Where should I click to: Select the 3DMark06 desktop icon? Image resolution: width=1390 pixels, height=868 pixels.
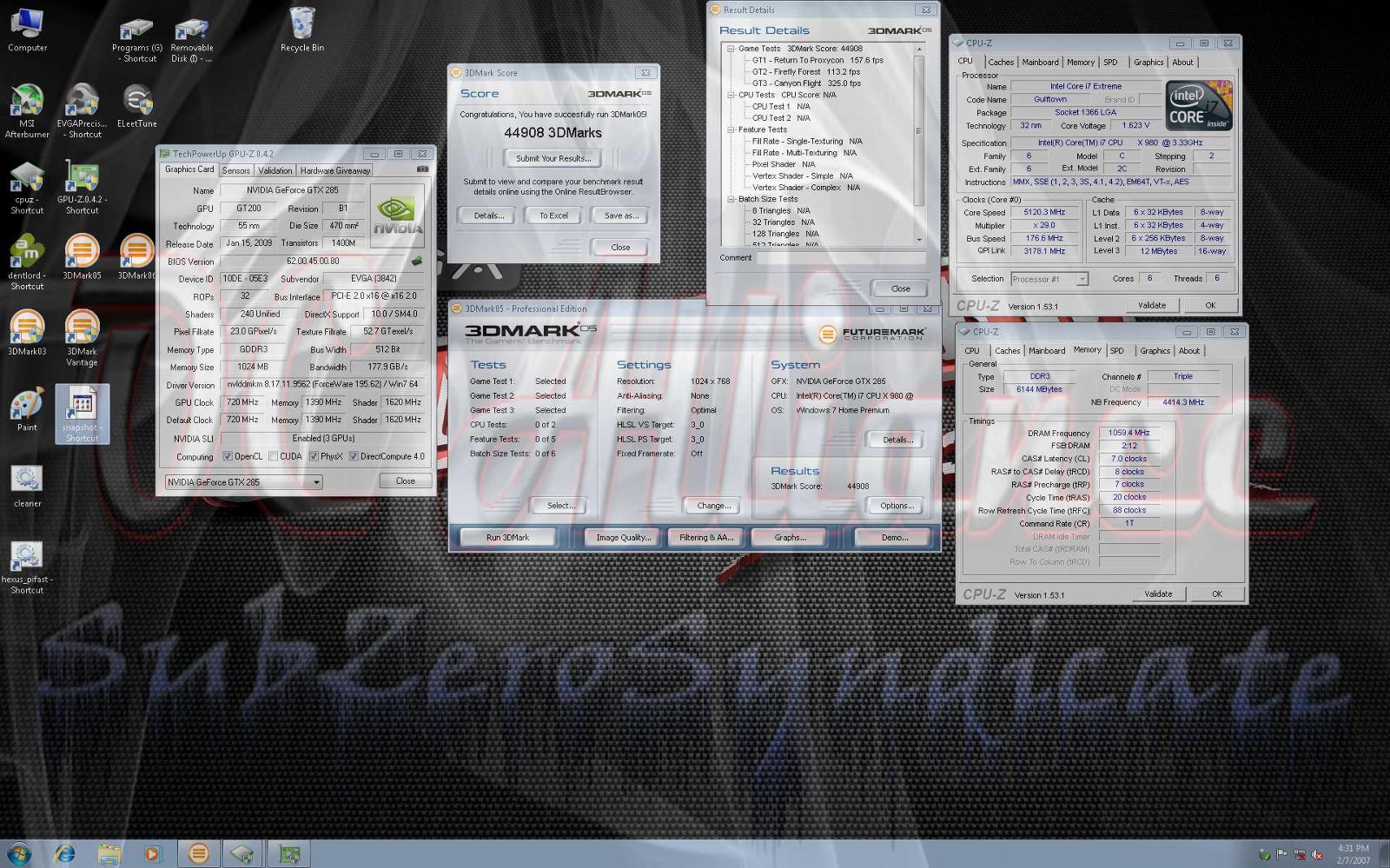136,257
